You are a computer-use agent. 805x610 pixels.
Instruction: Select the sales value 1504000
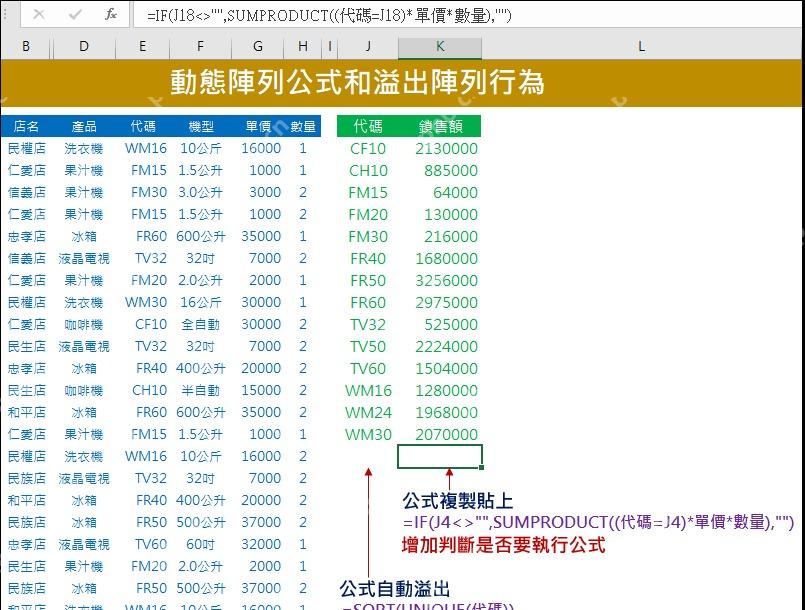point(446,369)
